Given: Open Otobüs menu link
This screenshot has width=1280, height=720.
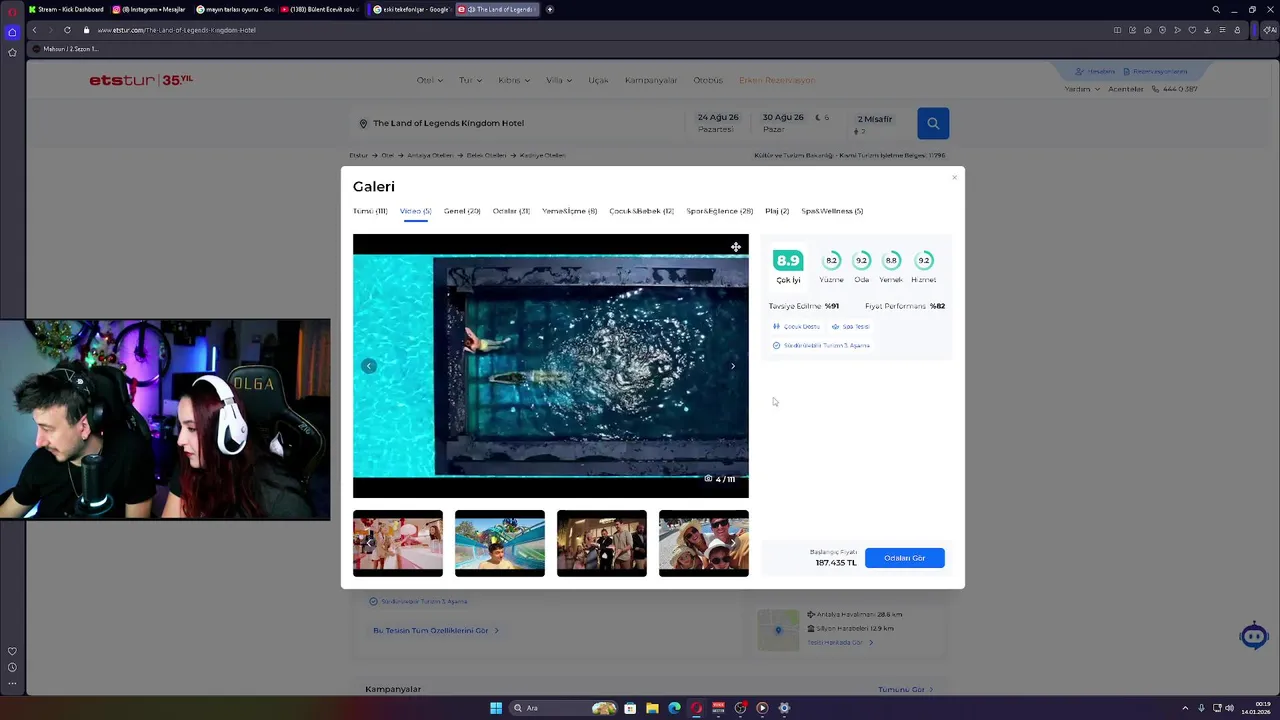Looking at the screenshot, I should click(x=708, y=80).
